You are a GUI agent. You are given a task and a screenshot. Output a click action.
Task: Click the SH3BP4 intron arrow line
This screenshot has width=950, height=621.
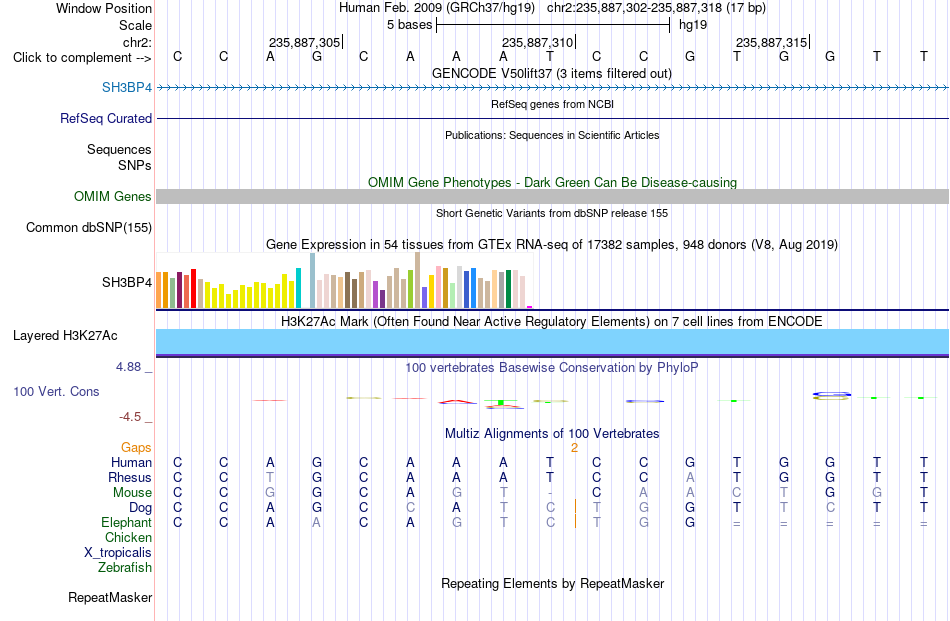pos(552,88)
